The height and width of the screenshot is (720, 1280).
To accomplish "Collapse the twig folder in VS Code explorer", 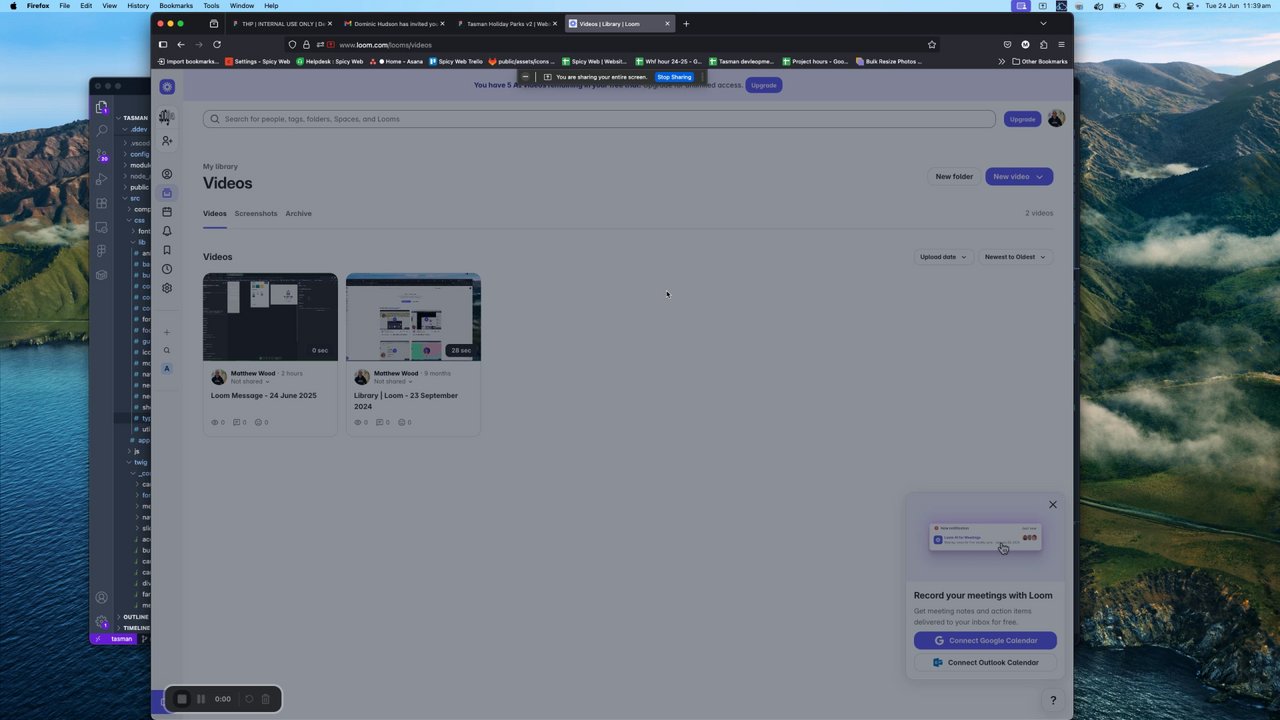I will (x=138, y=462).
